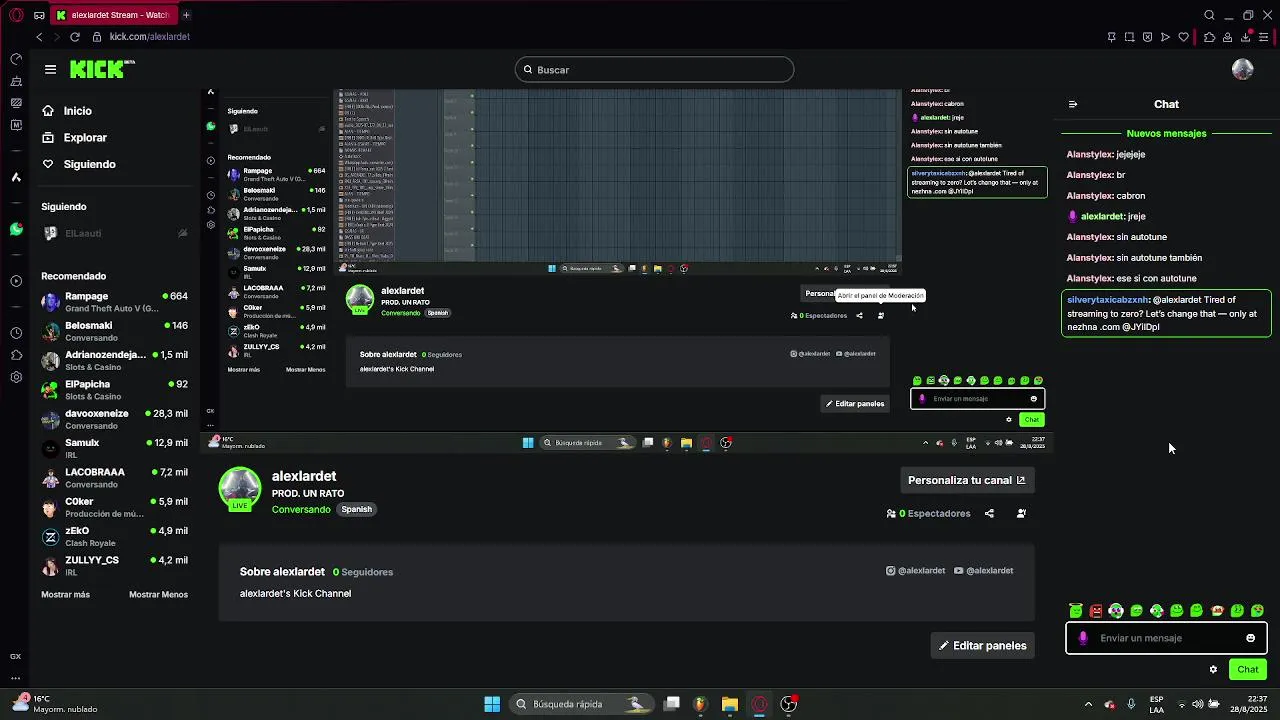Open recommended channel Belosmaki
1280x720 pixels.
coord(114,331)
